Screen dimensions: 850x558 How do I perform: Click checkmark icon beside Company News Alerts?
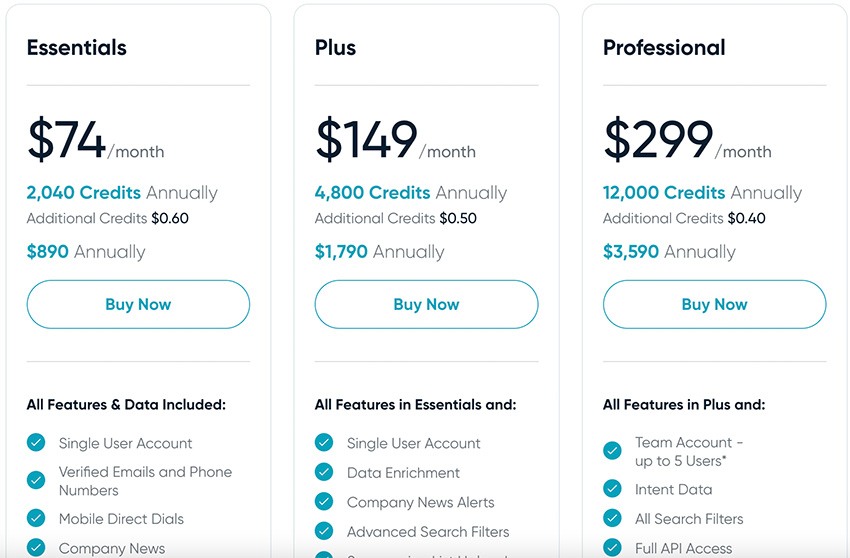pyautogui.click(x=324, y=502)
